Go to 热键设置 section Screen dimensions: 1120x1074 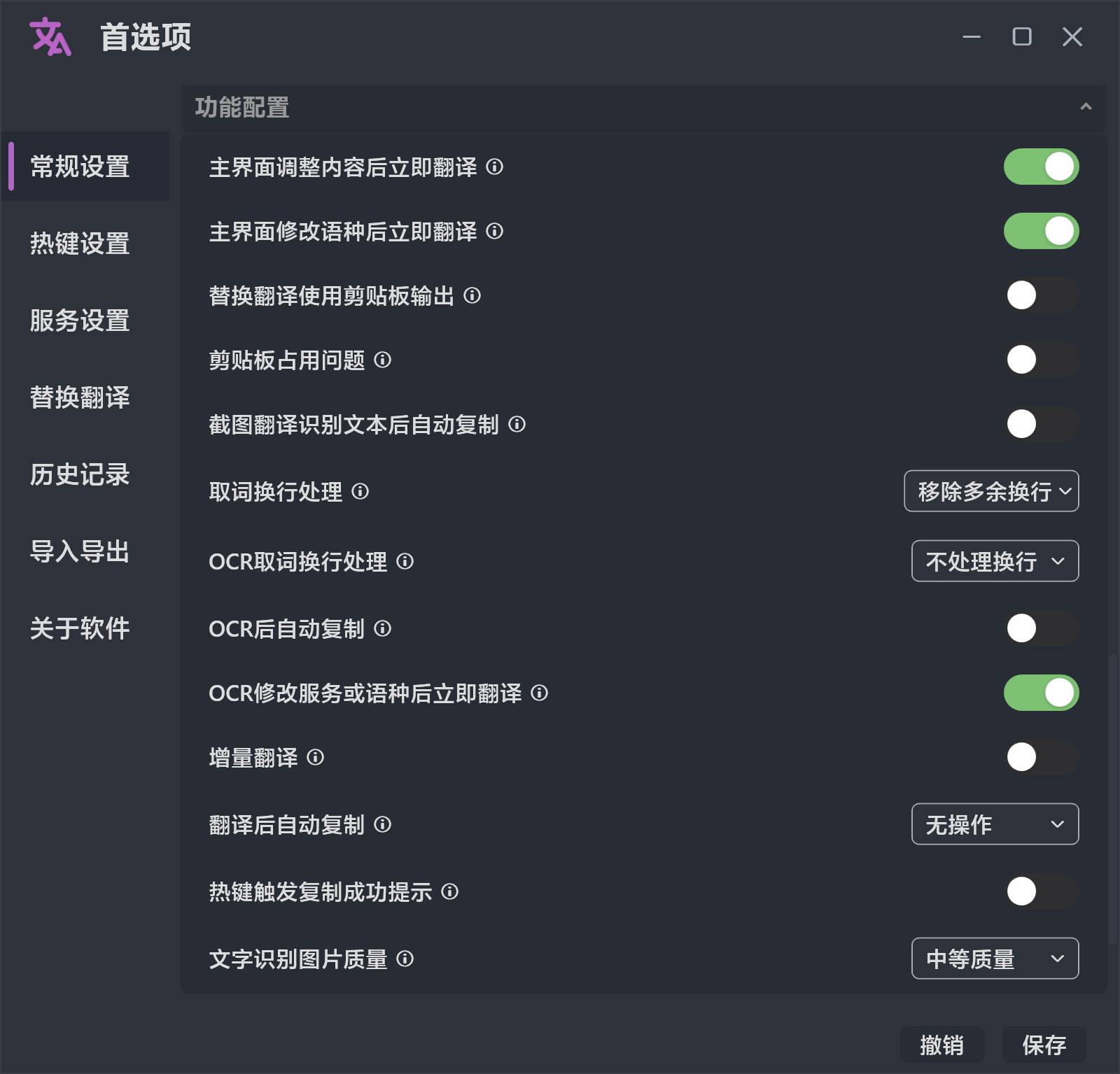[x=85, y=243]
